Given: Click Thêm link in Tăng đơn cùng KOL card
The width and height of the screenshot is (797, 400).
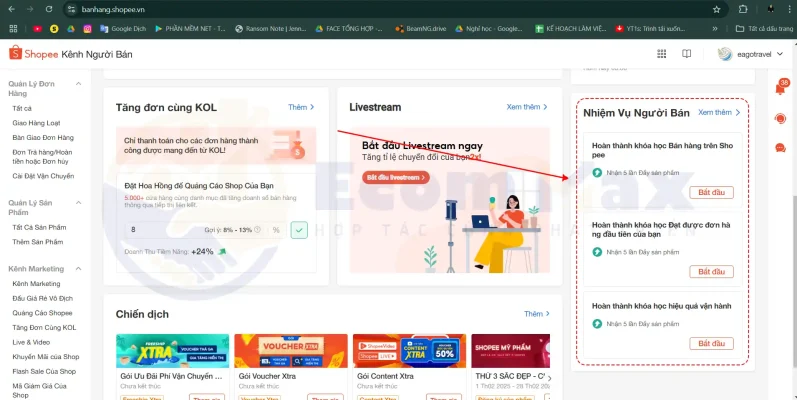Looking at the screenshot, I should pos(301,107).
